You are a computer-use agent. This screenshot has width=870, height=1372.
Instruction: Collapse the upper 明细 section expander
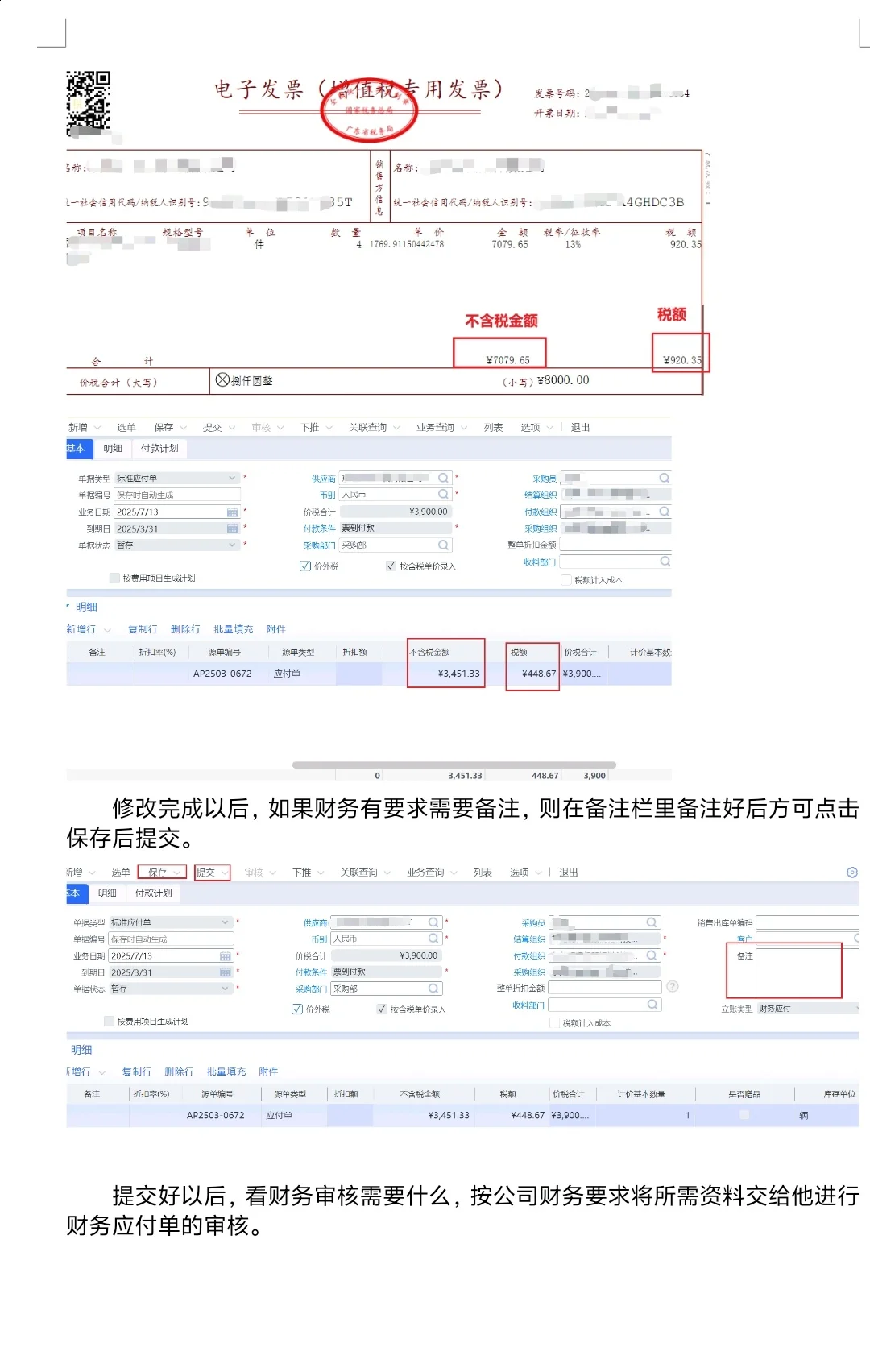68,606
